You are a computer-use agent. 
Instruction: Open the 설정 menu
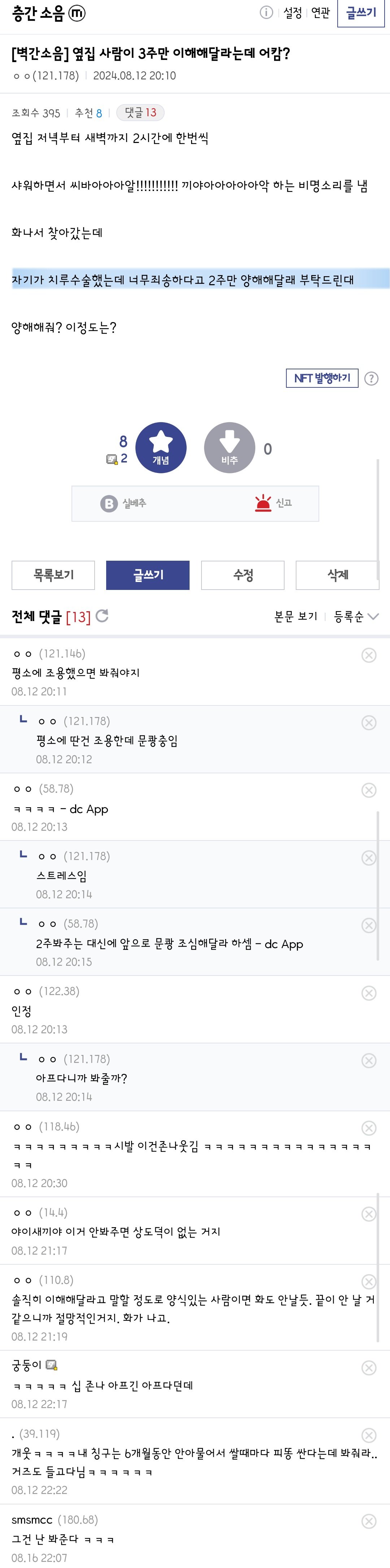click(292, 13)
